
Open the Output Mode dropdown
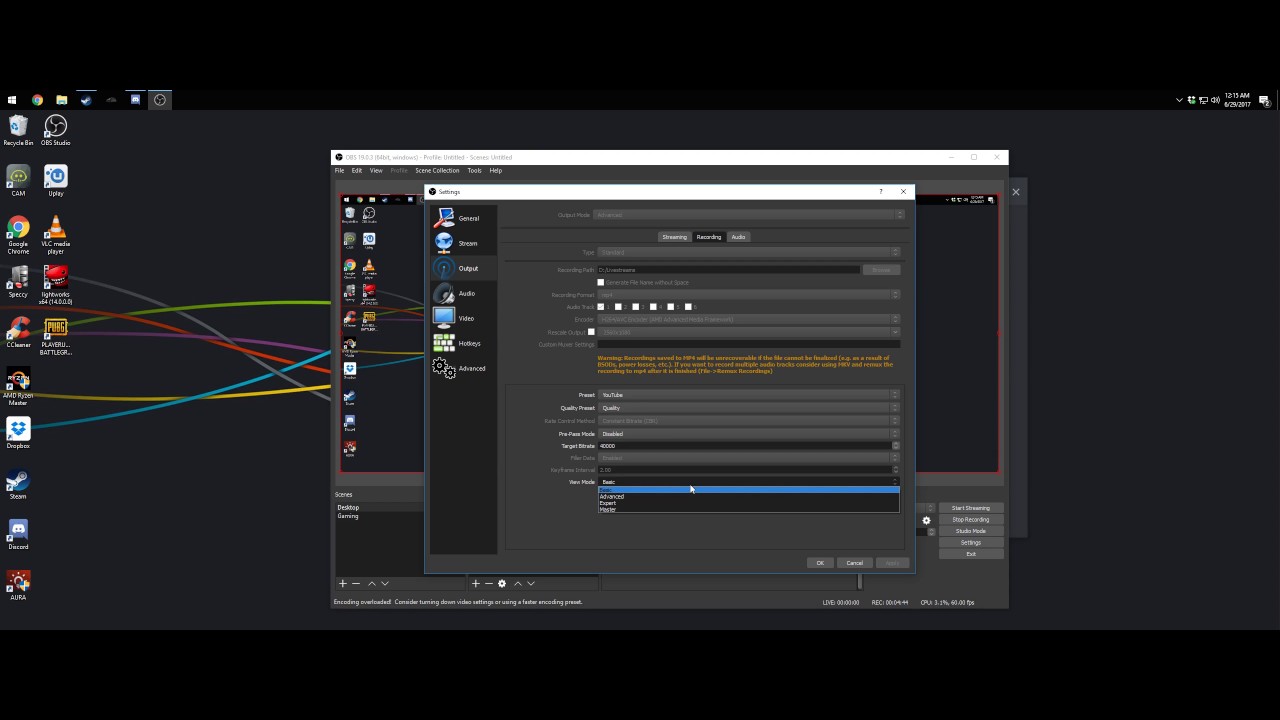tap(749, 215)
